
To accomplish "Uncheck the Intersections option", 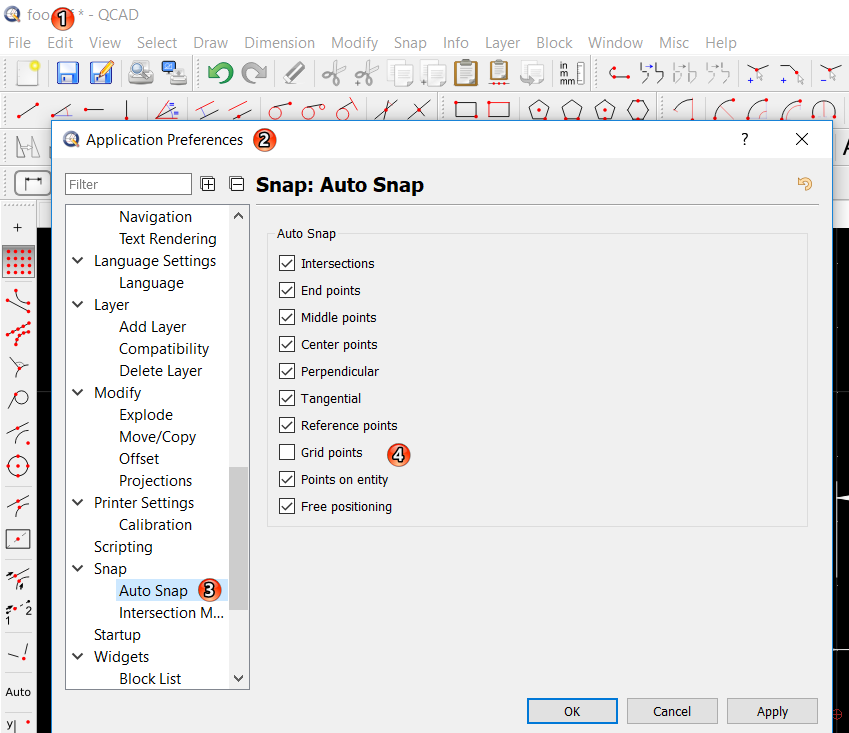I will [288, 264].
